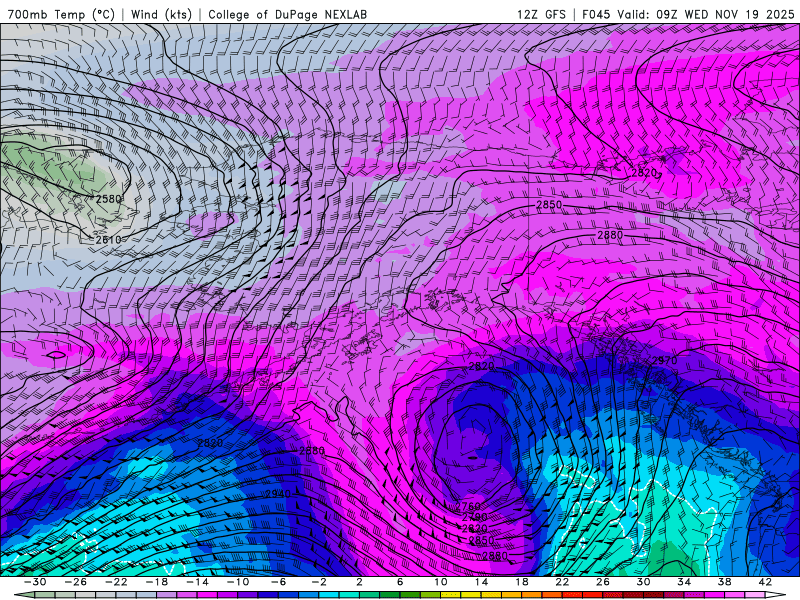Viewport: 800px width, 600px height.
Task: Click the -10 colorbar tick label
Action: pos(237,582)
